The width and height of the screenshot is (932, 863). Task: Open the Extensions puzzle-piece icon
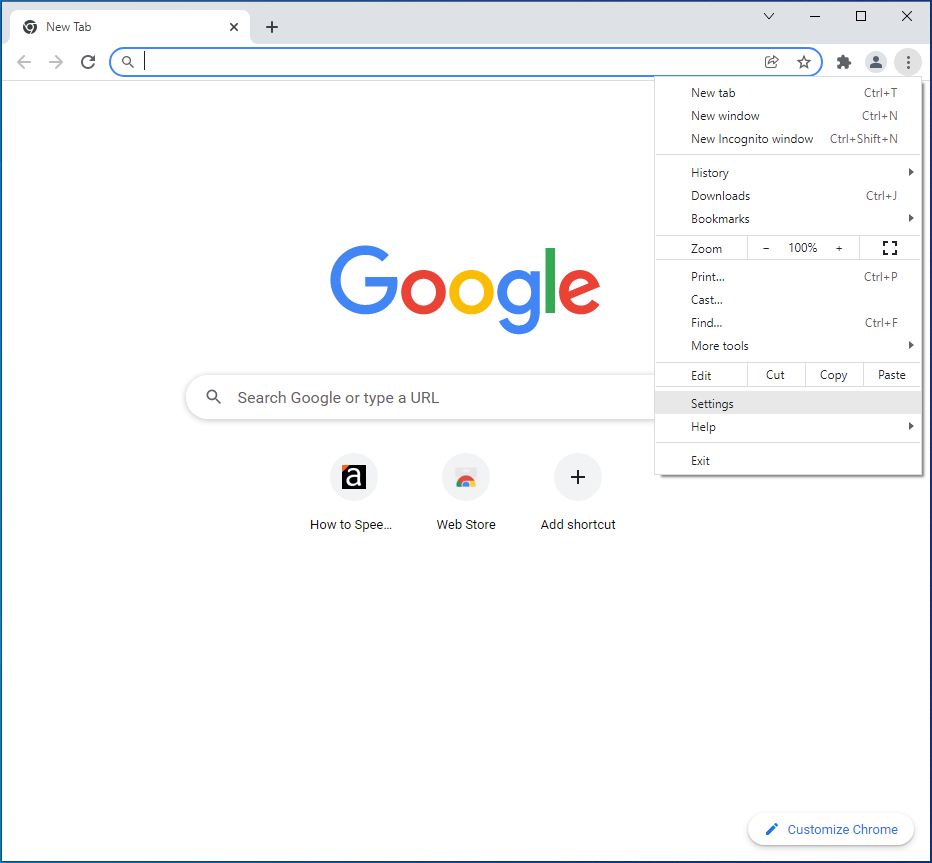pos(843,61)
